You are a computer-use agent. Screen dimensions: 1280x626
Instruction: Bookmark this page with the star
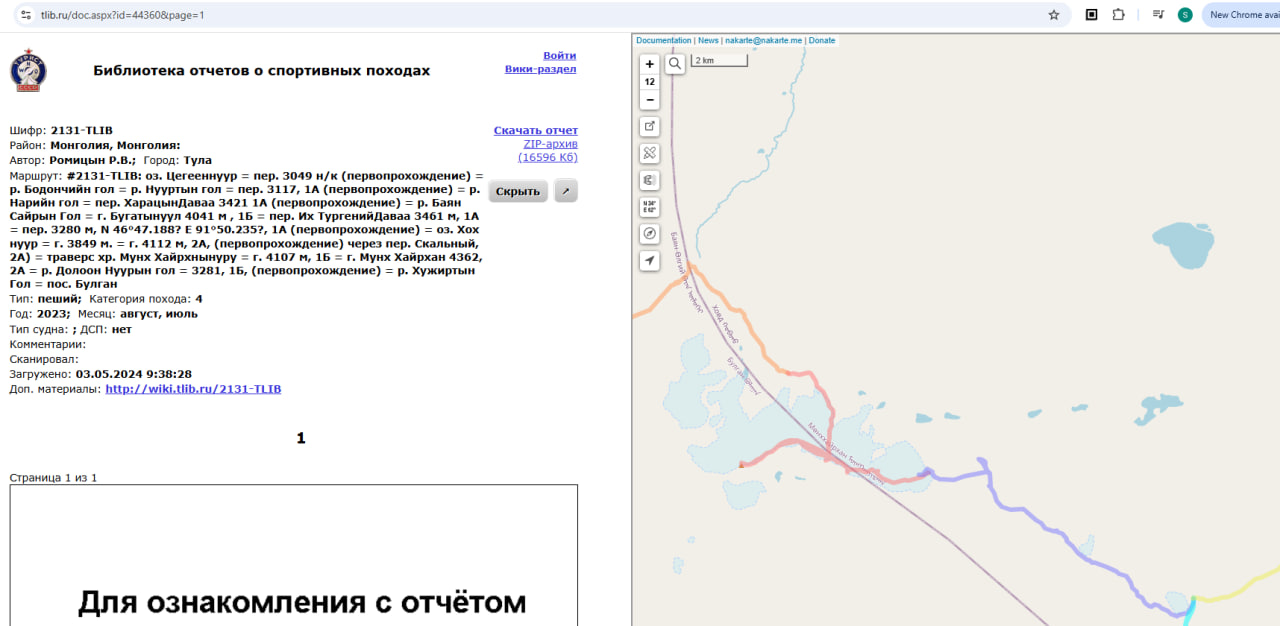point(1053,15)
